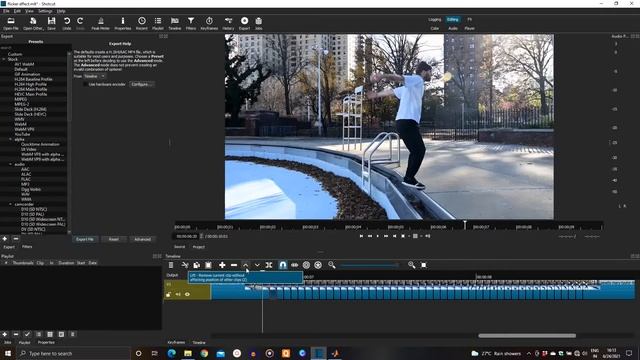Click the Windows Start button
640x360 pixels.
[x=8, y=353]
